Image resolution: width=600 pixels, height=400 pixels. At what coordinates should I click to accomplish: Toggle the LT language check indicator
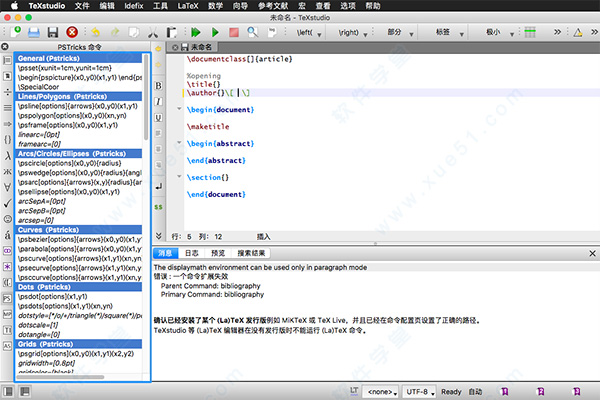pos(354,391)
